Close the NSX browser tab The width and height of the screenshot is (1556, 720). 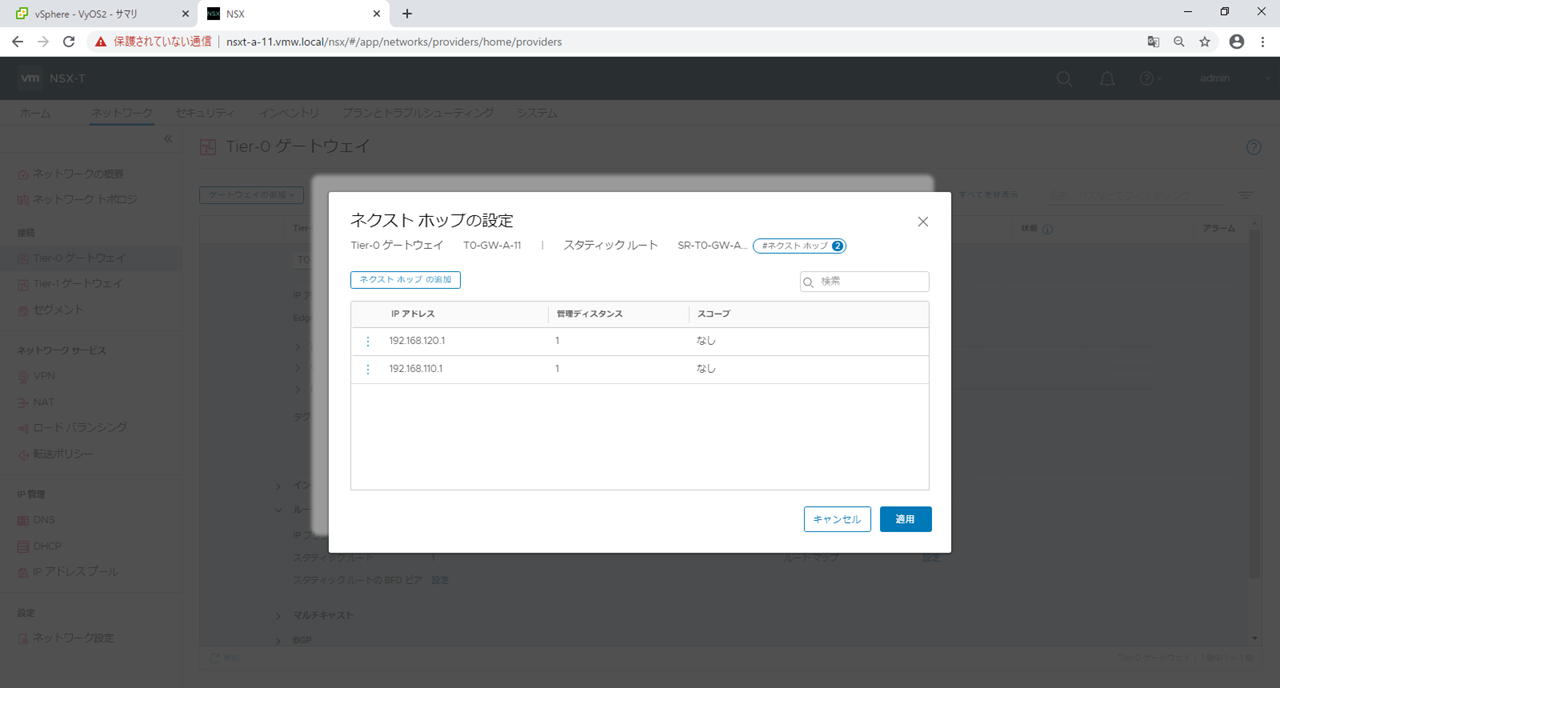(x=377, y=14)
